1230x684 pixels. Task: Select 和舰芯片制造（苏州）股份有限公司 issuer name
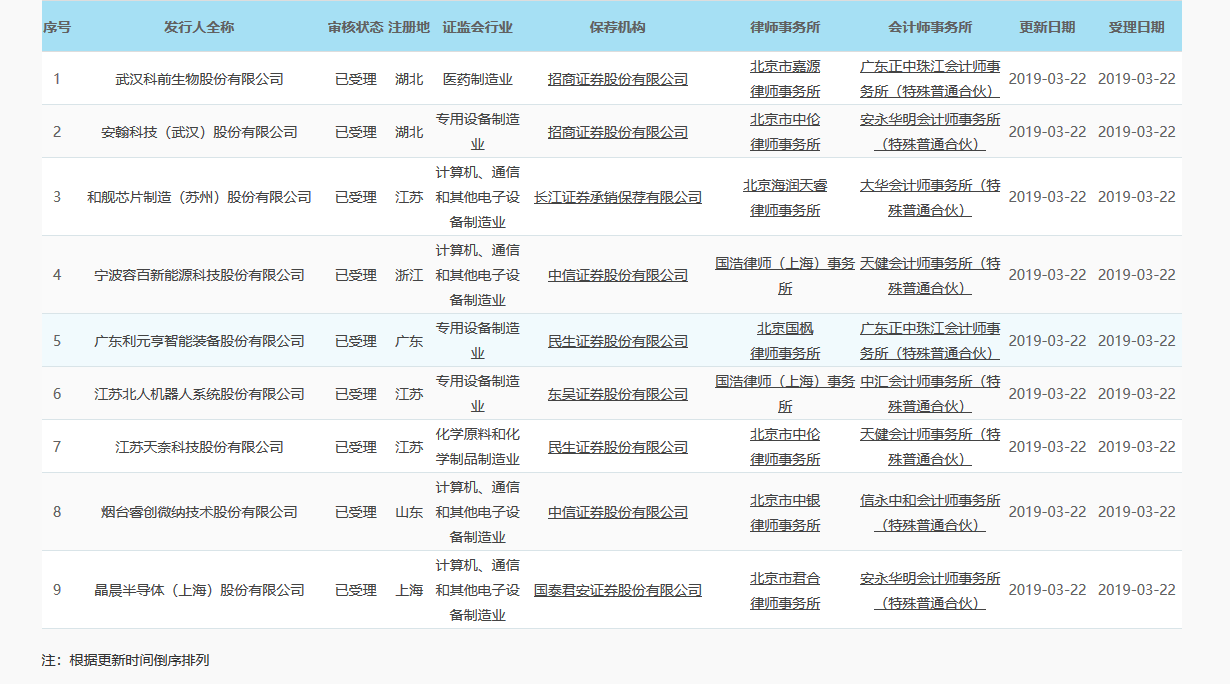(x=199, y=197)
